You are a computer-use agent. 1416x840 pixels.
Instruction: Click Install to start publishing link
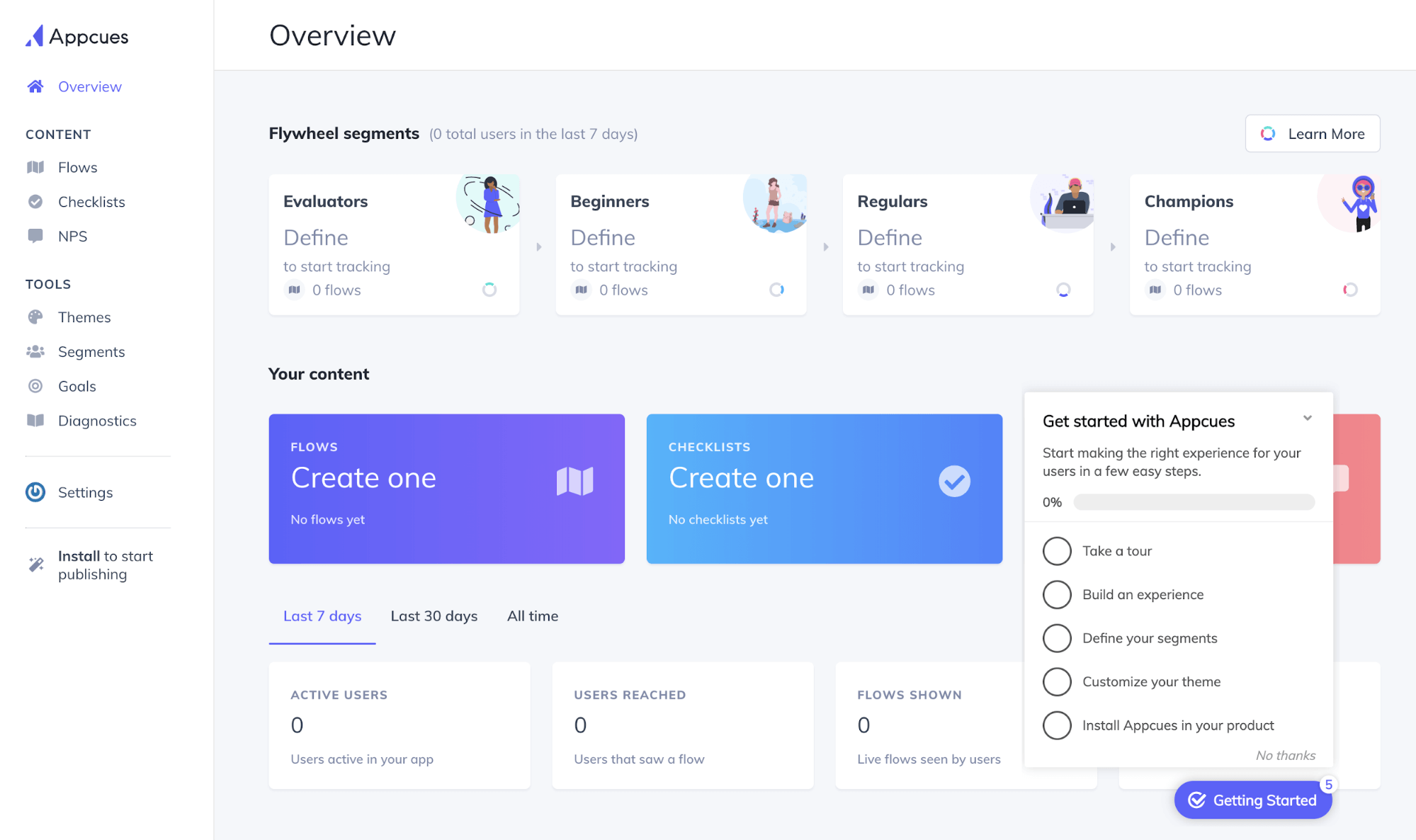click(106, 565)
